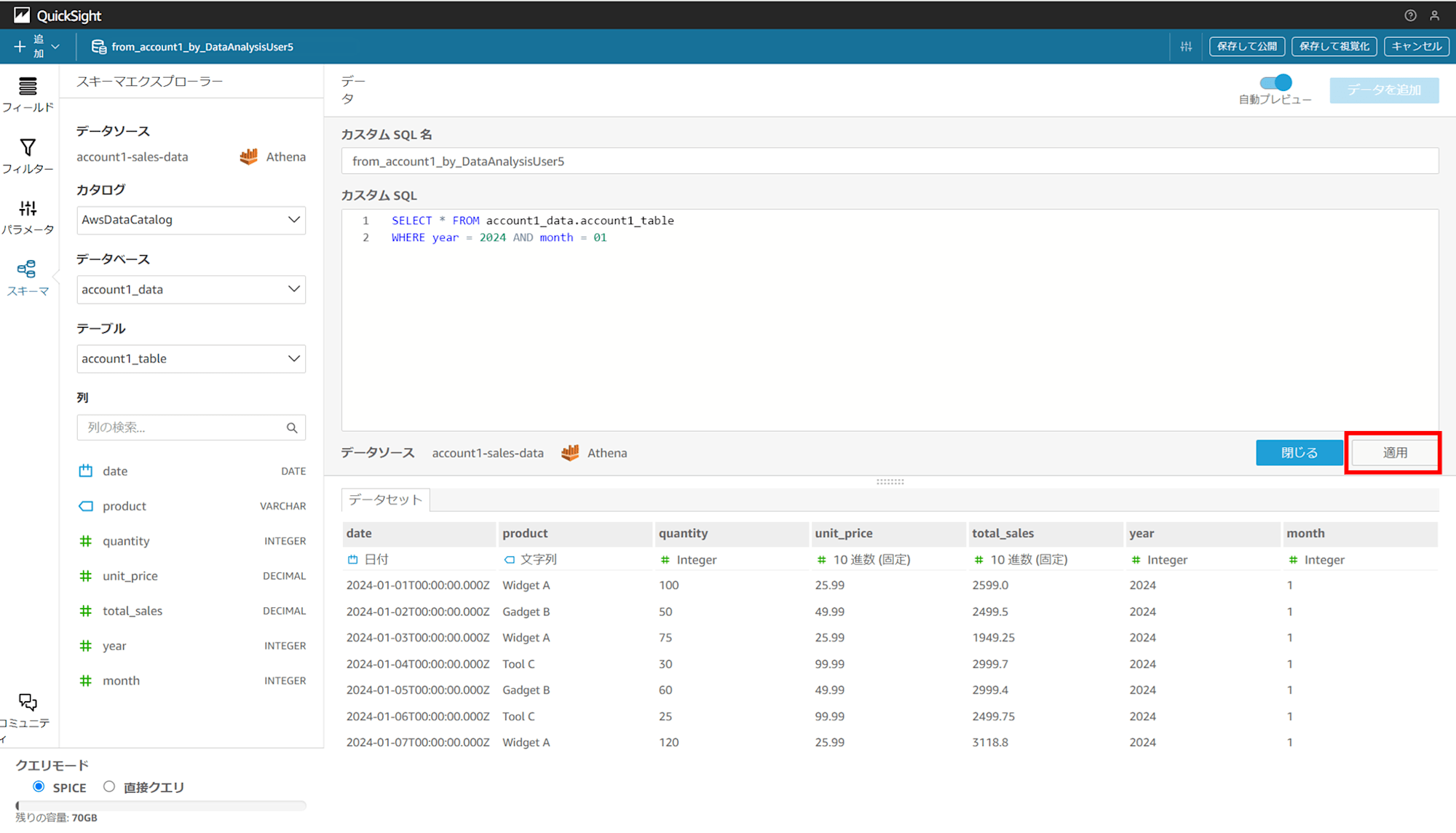Click the total_sales value 3118.8
This screenshot has height=833, width=1456.
pyautogui.click(x=990, y=743)
